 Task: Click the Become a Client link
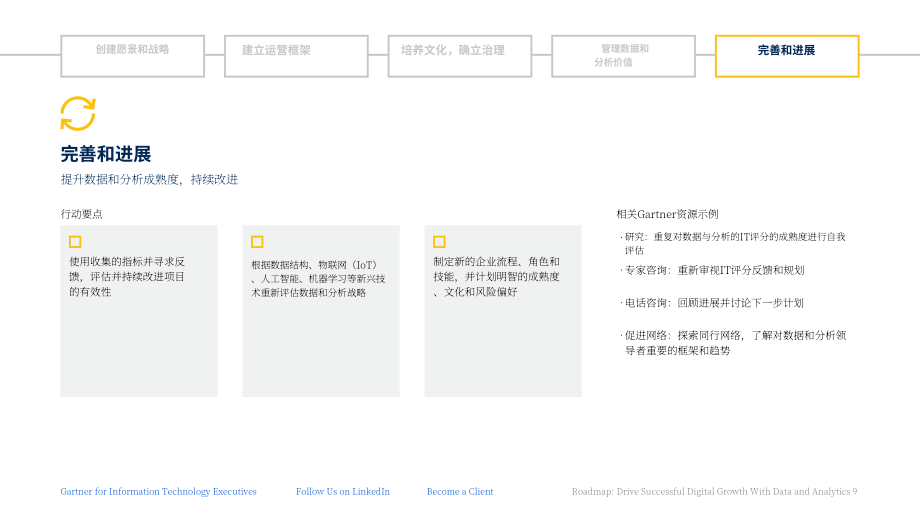coord(460,492)
